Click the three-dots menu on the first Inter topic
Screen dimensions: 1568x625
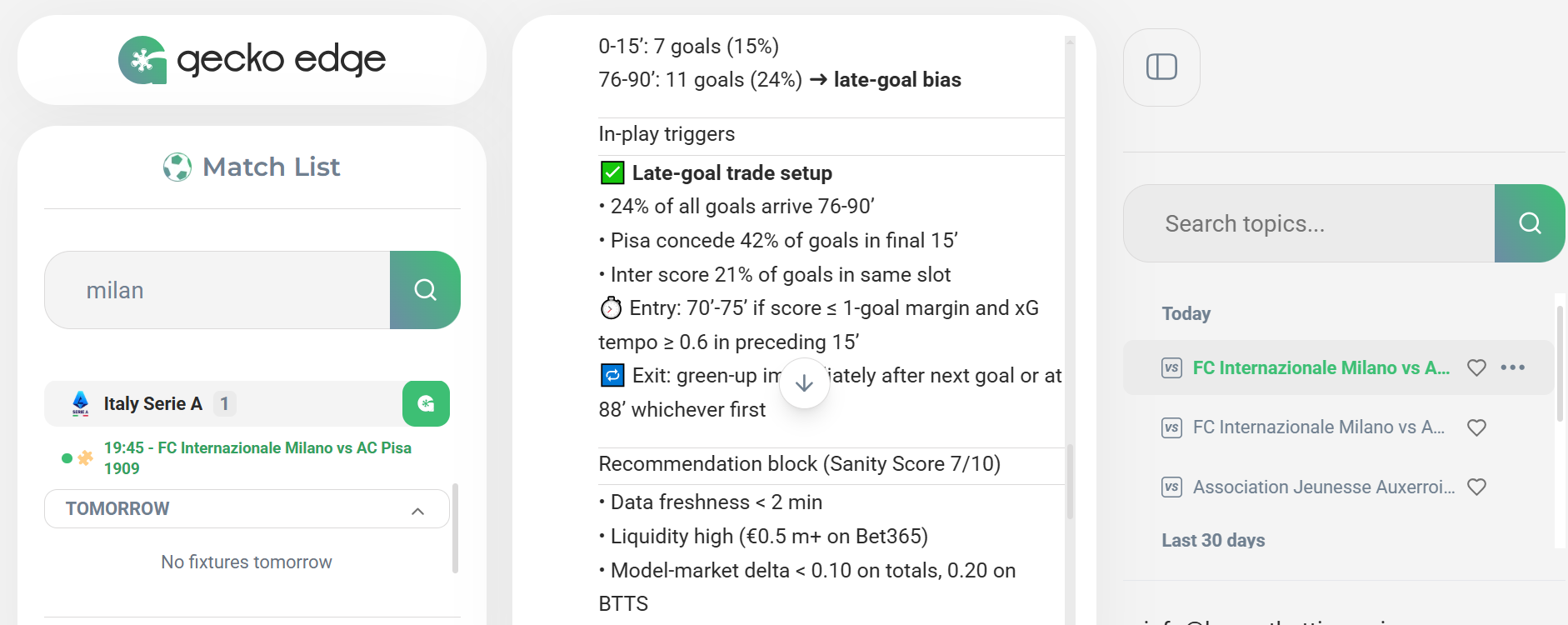point(1512,367)
